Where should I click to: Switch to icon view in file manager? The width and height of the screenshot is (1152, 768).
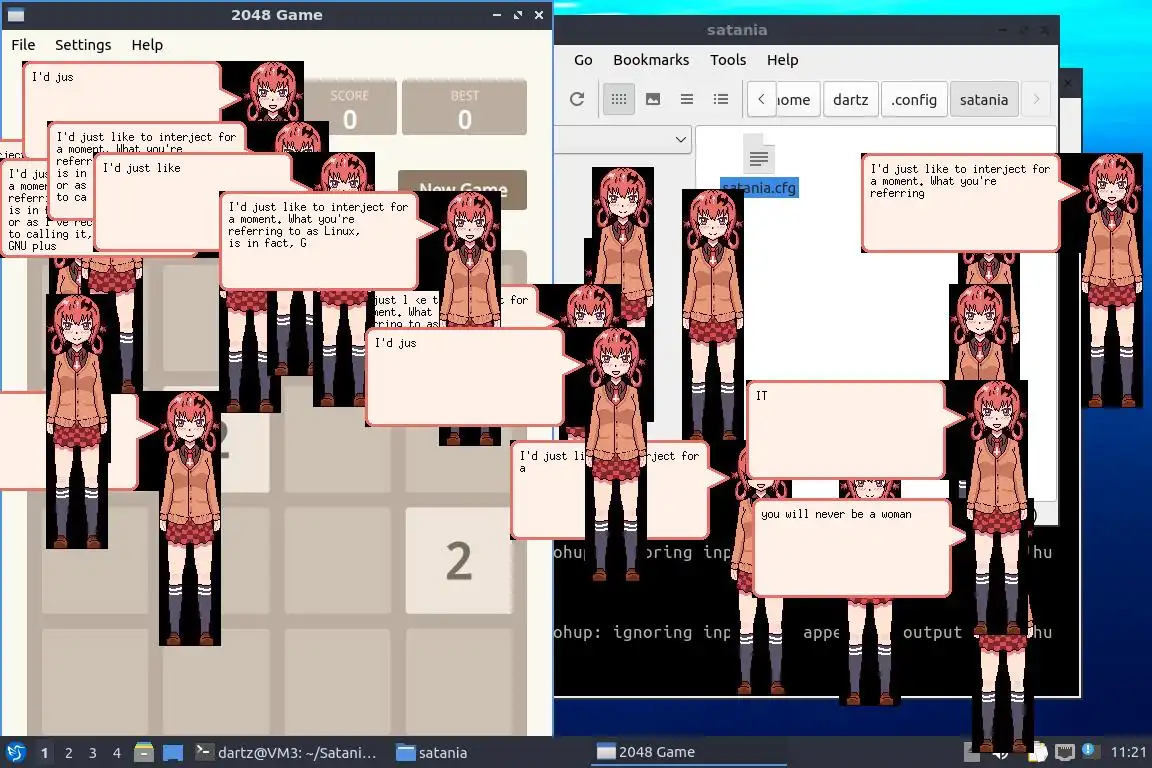click(x=619, y=99)
